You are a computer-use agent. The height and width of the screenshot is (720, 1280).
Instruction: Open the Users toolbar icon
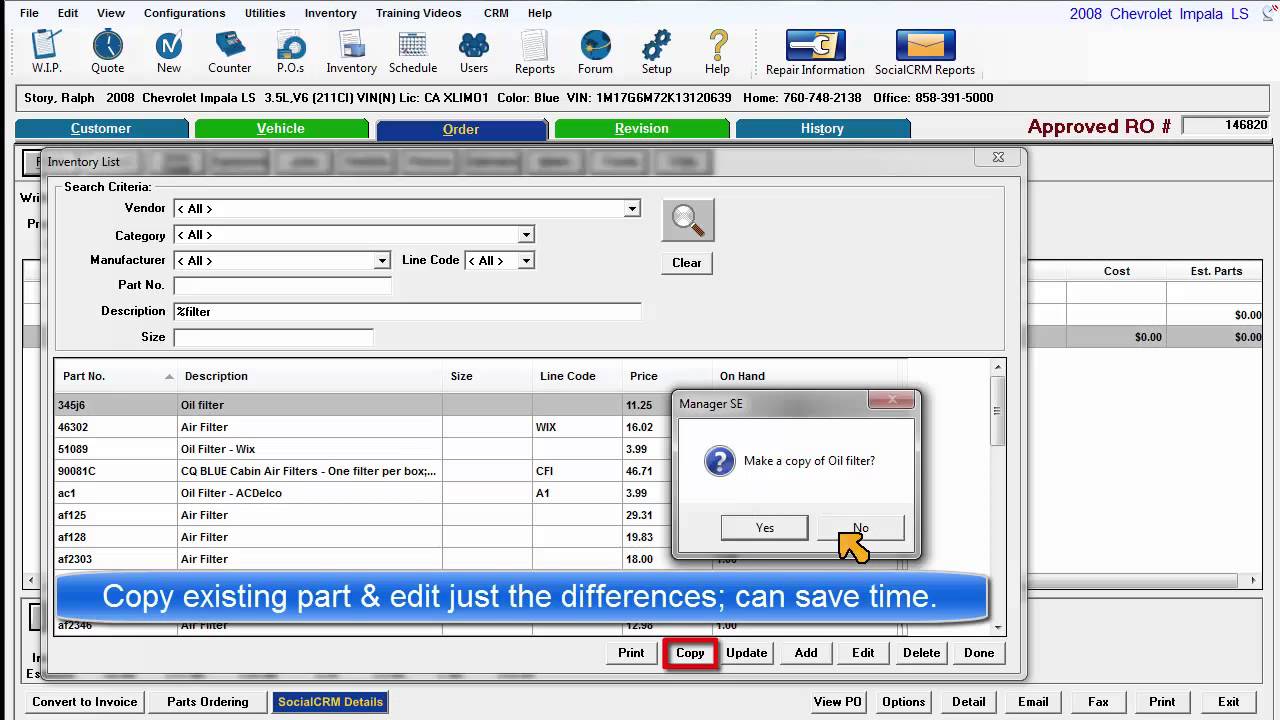(474, 51)
